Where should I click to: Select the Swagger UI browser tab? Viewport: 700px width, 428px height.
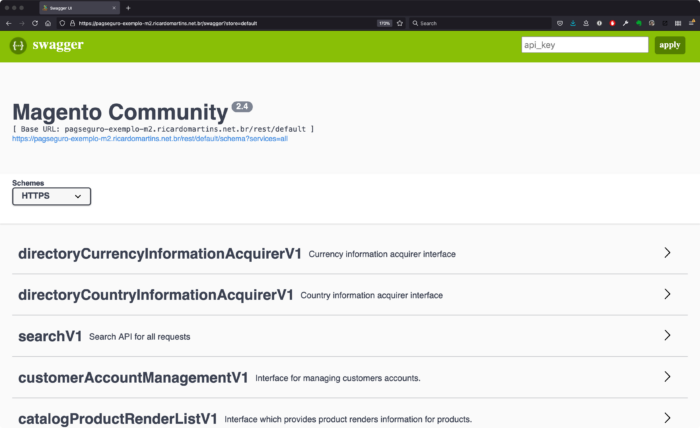pyautogui.click(x=79, y=8)
